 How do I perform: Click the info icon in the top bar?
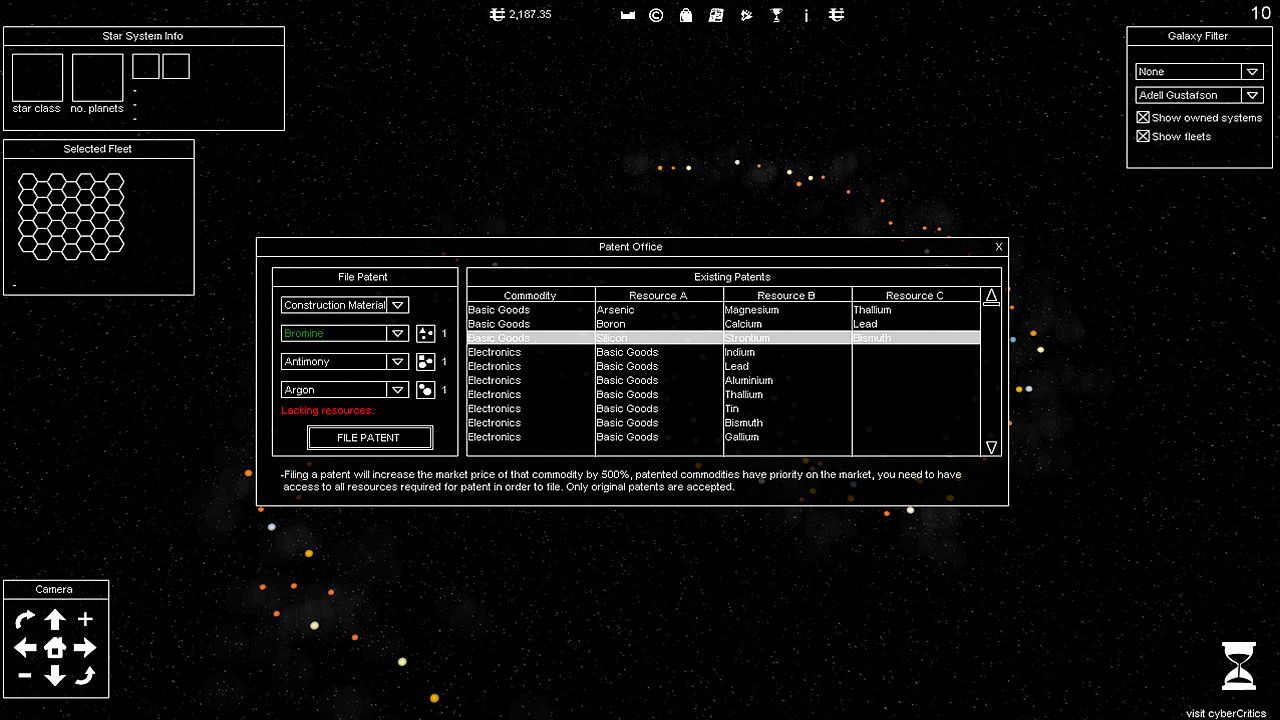tap(806, 15)
